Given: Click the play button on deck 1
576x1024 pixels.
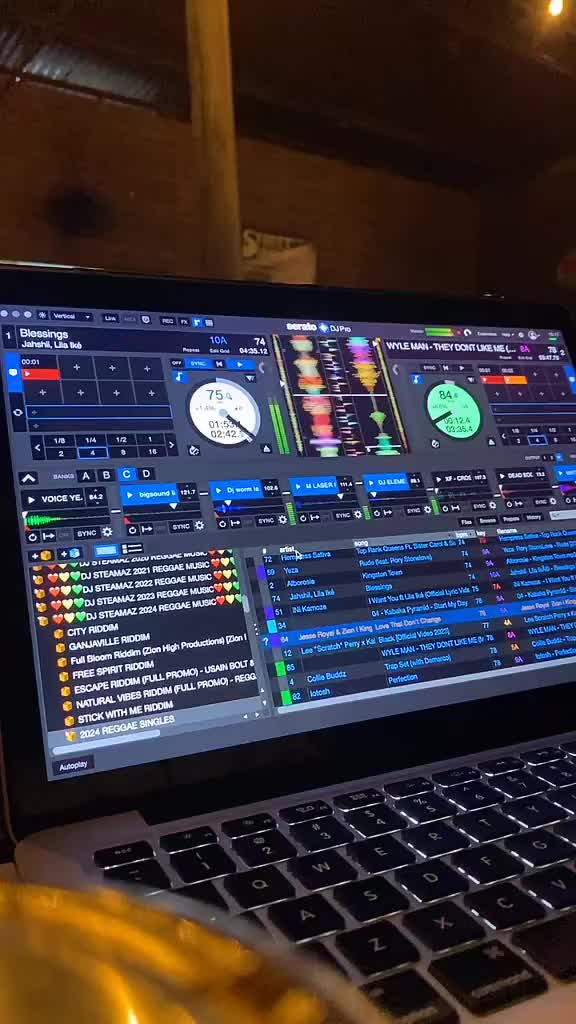Looking at the screenshot, I should point(240,365).
